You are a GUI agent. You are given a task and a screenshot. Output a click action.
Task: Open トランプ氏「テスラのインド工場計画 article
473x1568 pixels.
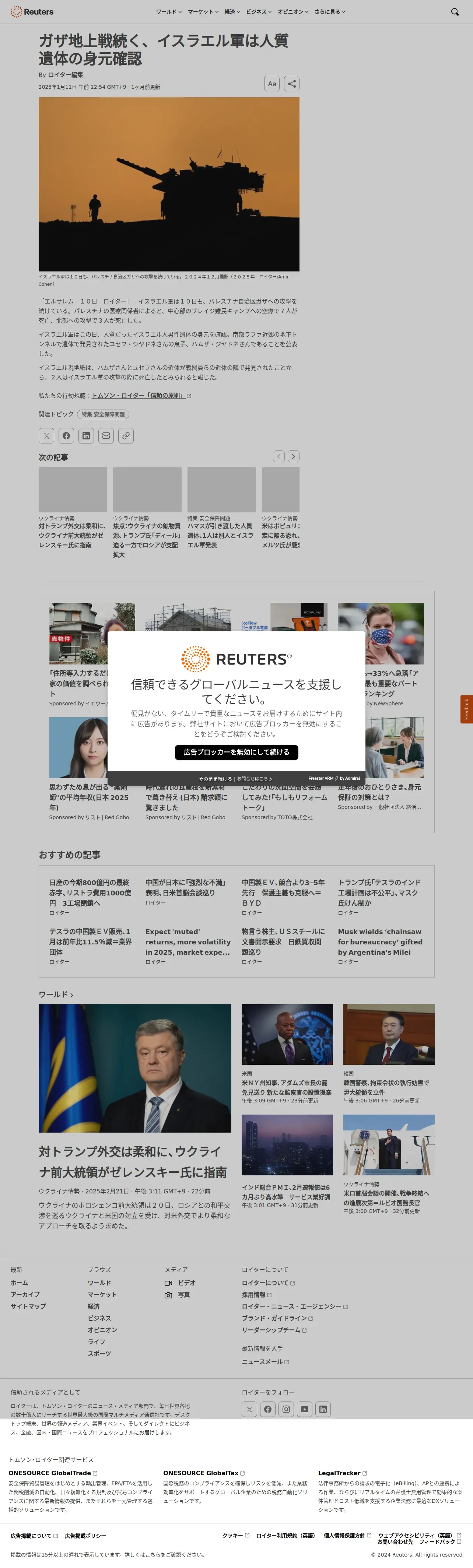[379, 893]
